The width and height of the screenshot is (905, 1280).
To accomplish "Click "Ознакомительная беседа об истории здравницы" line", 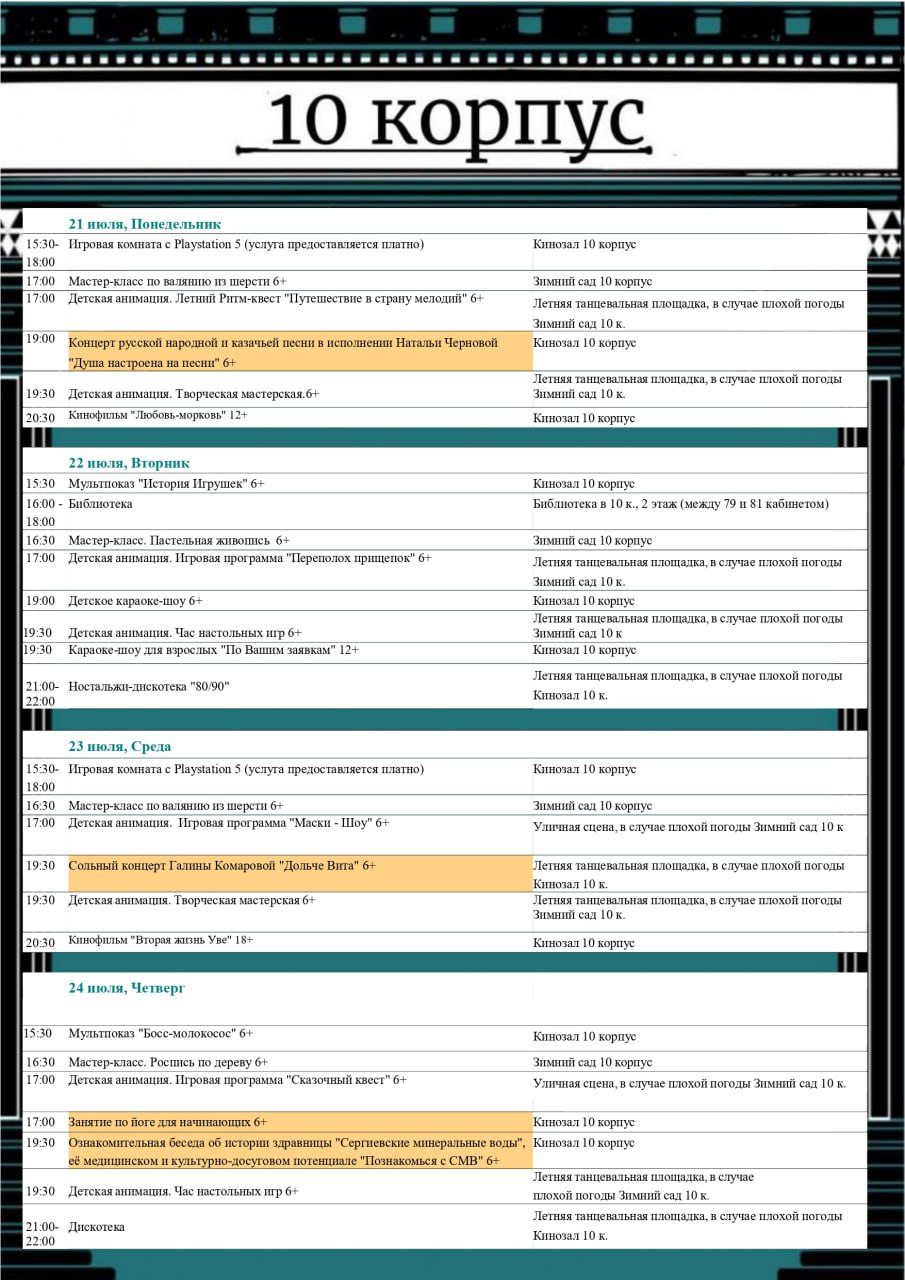I will (x=297, y=1142).
